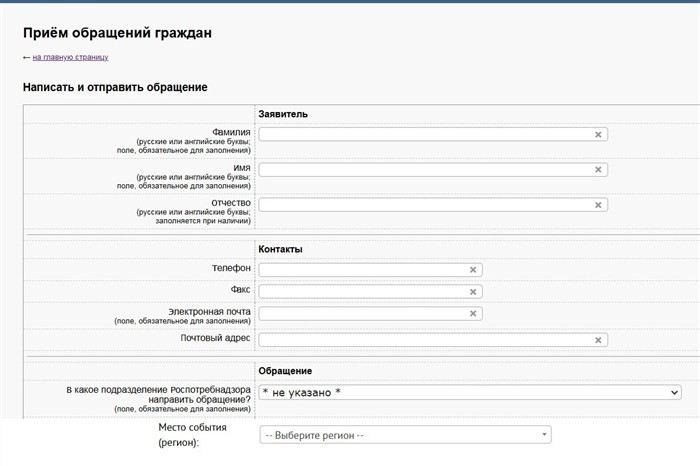Image resolution: width=700 pixels, height=466 pixels.
Task: Clear the Телефон field X icon
Action: 473,270
